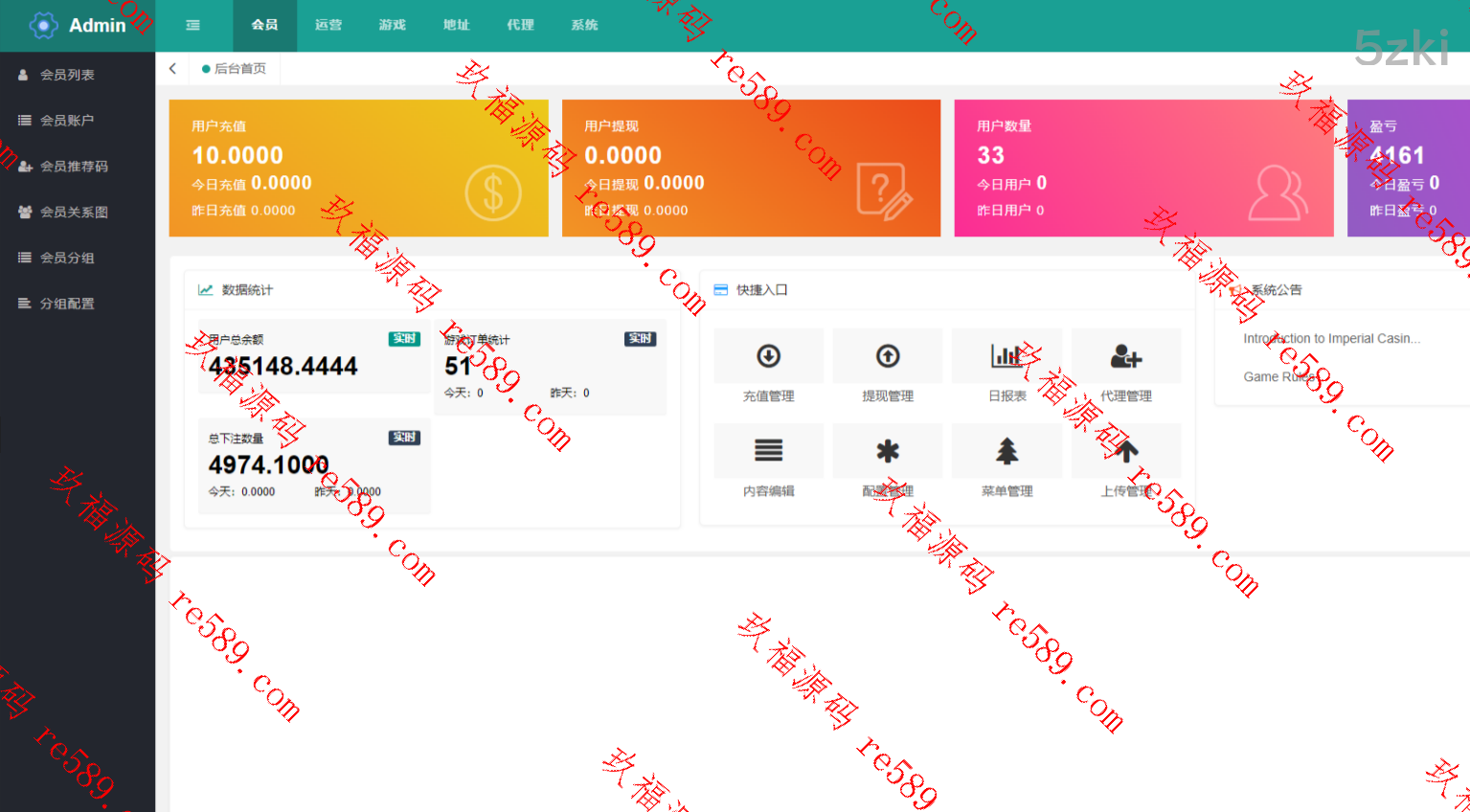This screenshot has width=1470, height=812.
Task: Switch to the 游戏 top menu
Action: (393, 25)
